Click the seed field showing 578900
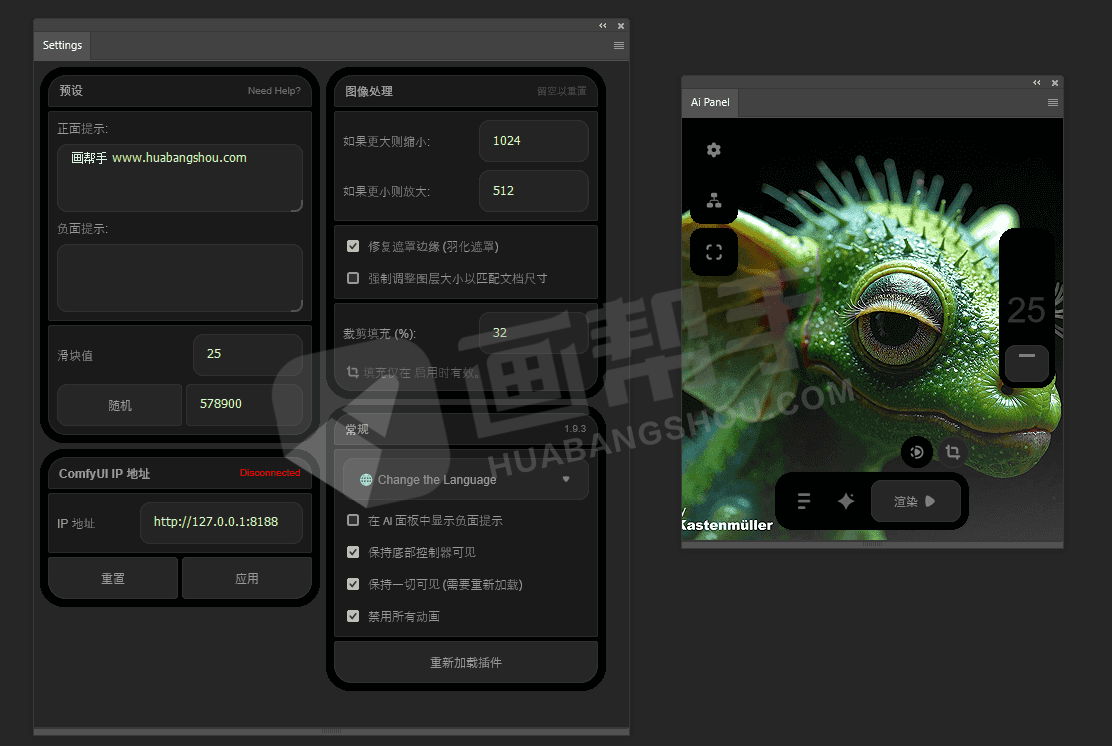 click(x=244, y=405)
